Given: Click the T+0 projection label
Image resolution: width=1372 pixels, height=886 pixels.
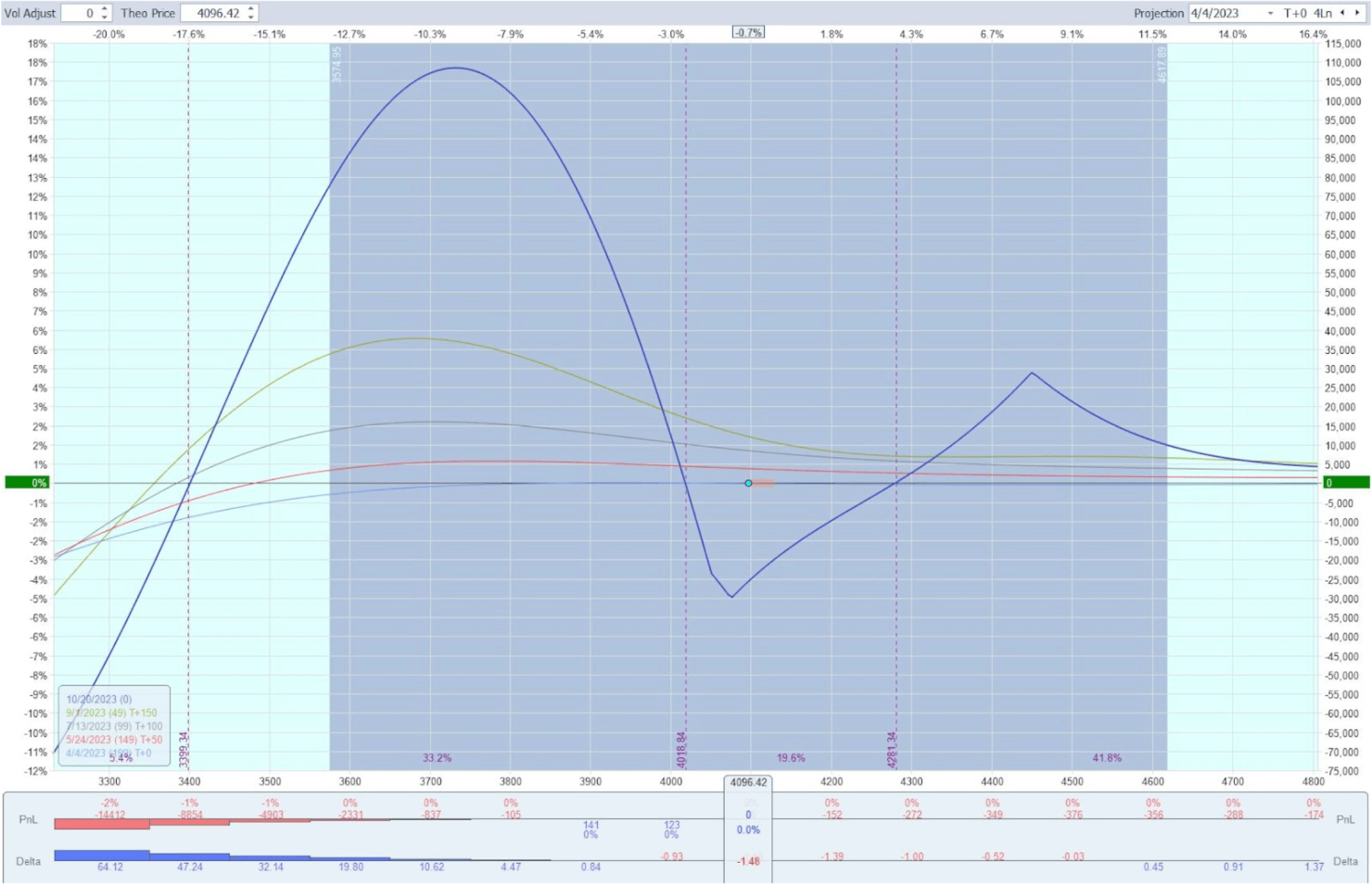Looking at the screenshot, I should tap(1295, 14).
